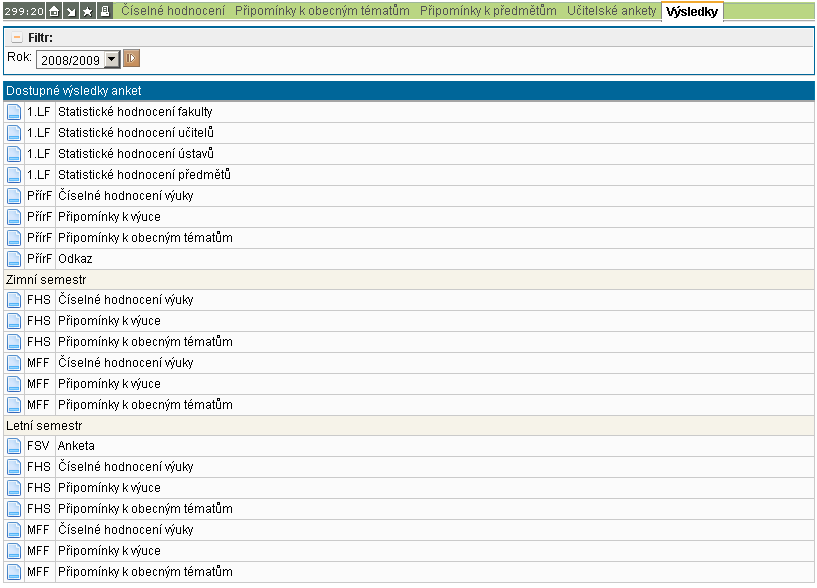The width and height of the screenshot is (817, 588).
Task: Click document icon beside PřírF Odkaz
Action: coord(14,259)
